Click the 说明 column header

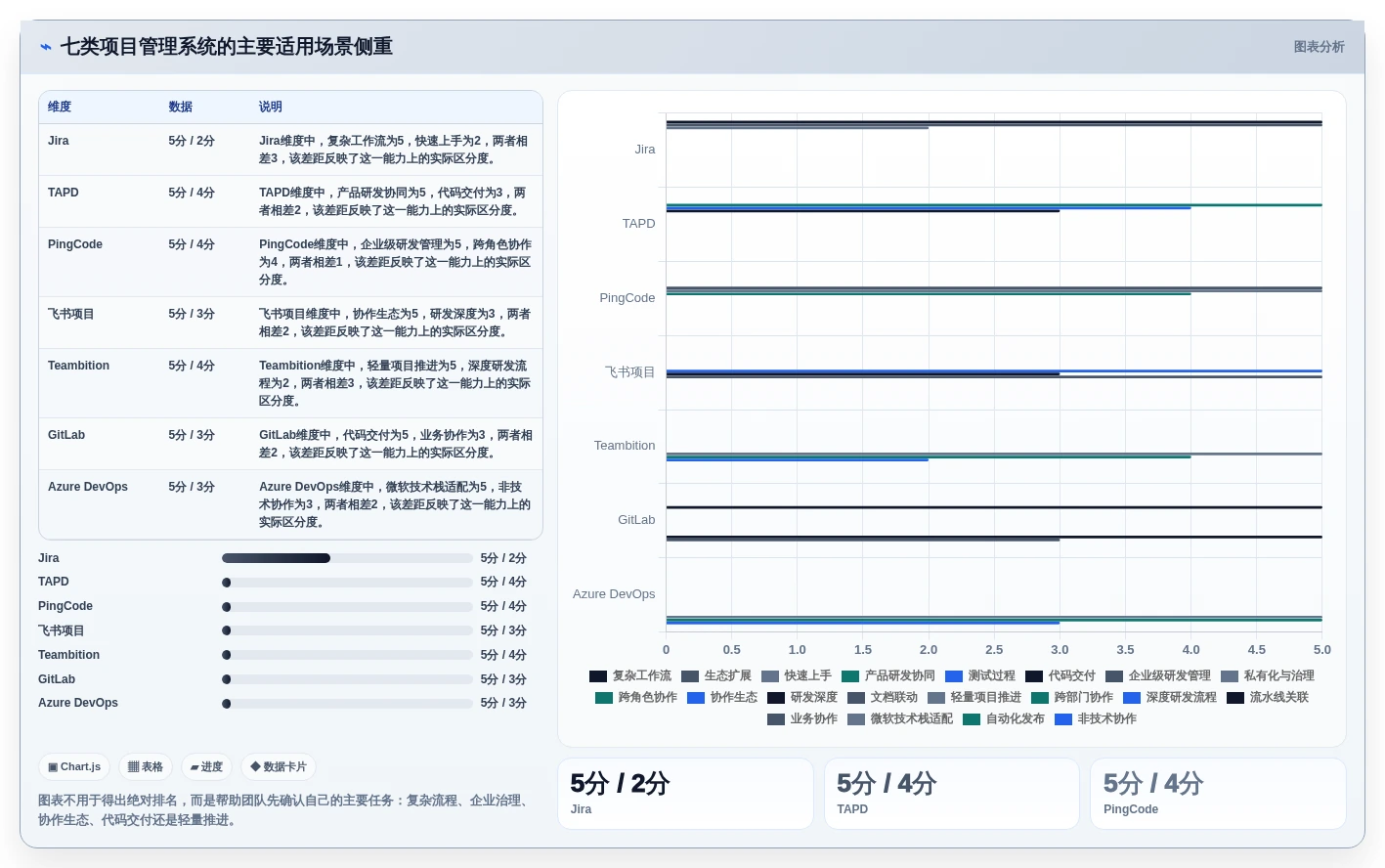(x=271, y=107)
